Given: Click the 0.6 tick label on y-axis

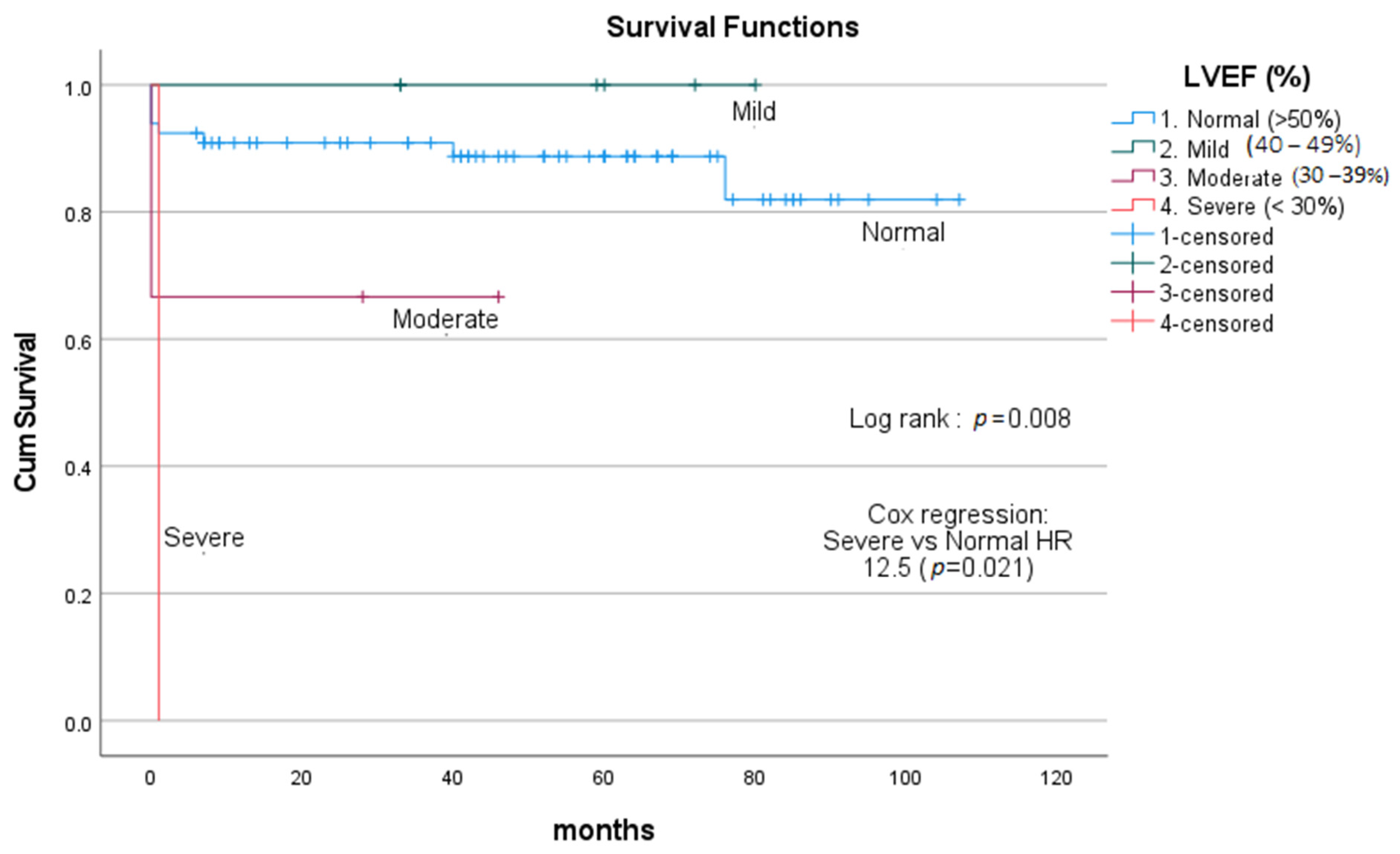Looking at the screenshot, I should 78,342.
